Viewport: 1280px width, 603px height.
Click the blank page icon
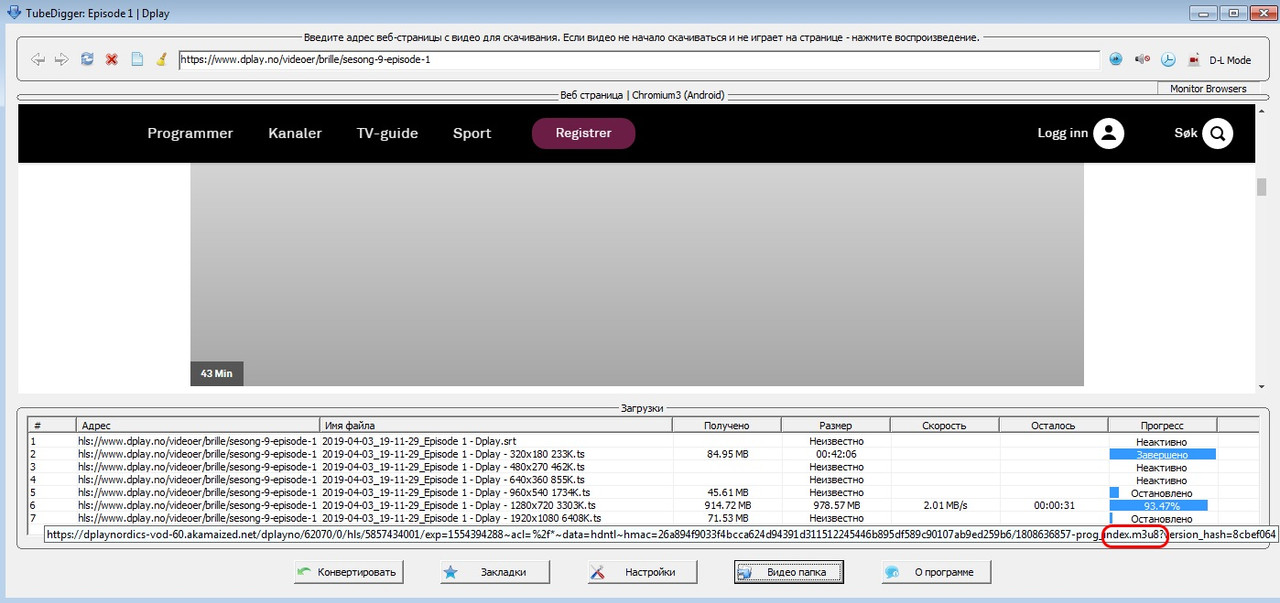pos(138,60)
